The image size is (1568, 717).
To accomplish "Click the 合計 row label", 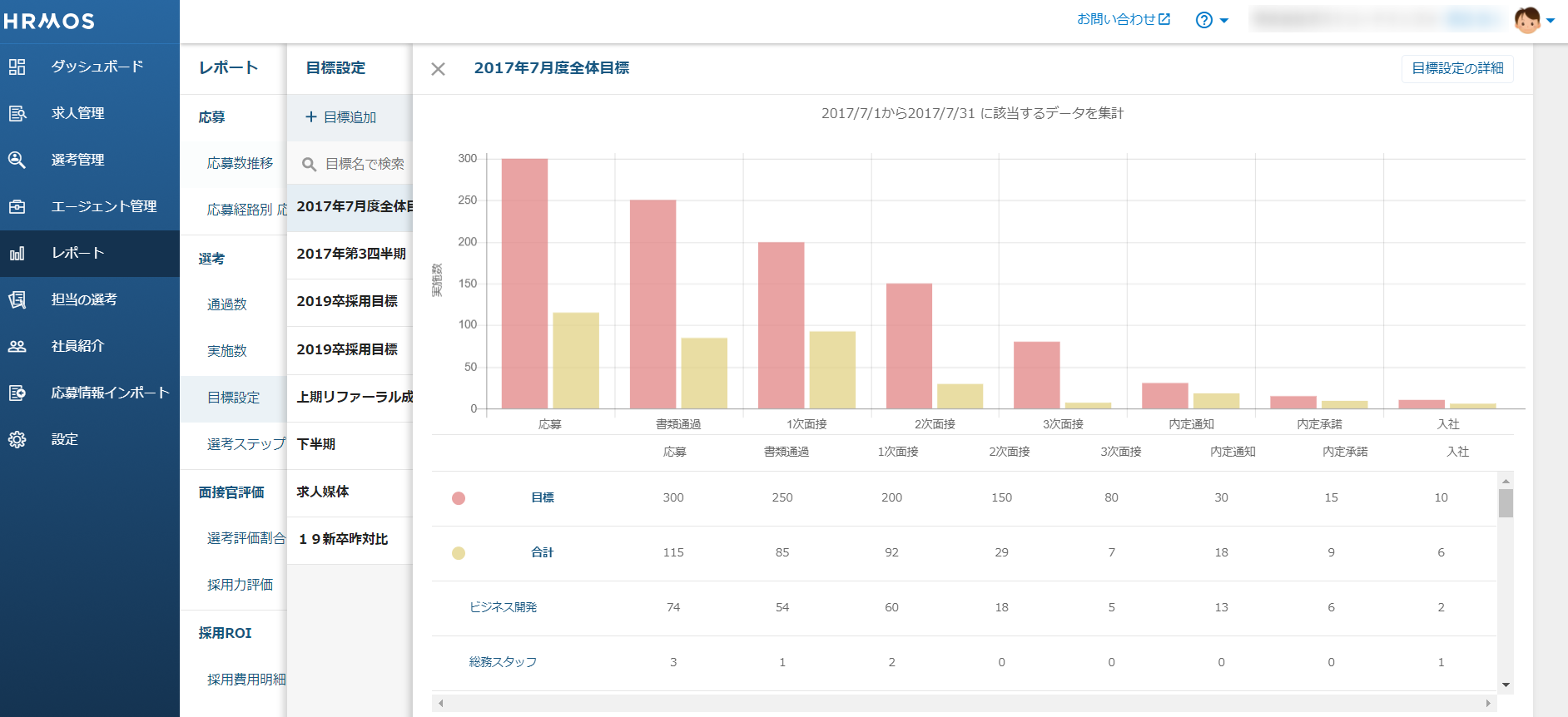I will click(543, 552).
